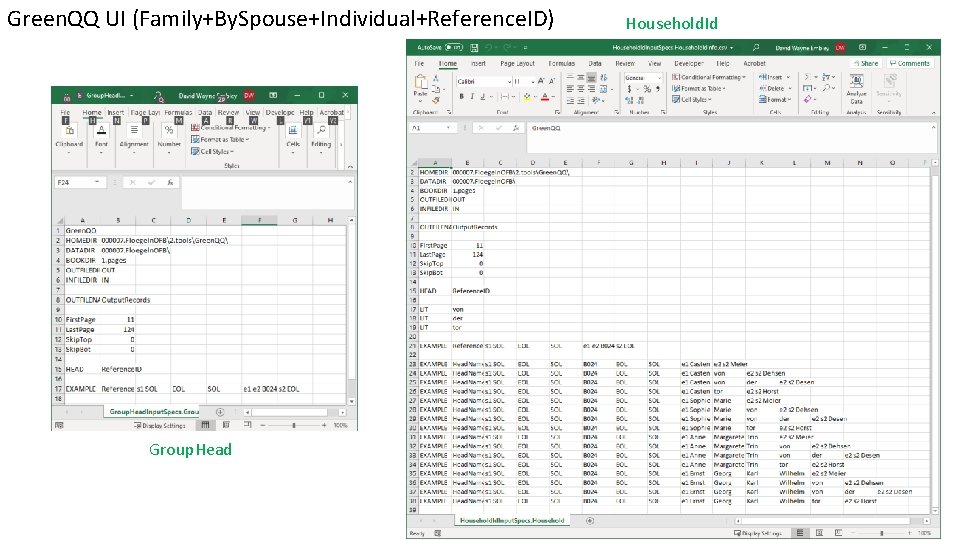
Task: Open Developer tab in Household window
Action: click(x=689, y=64)
